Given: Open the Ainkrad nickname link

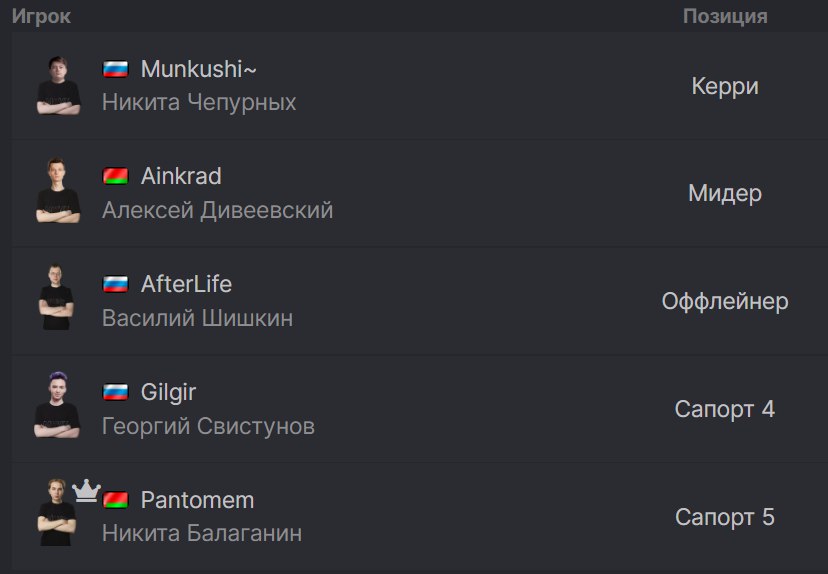Looking at the screenshot, I should [x=181, y=176].
